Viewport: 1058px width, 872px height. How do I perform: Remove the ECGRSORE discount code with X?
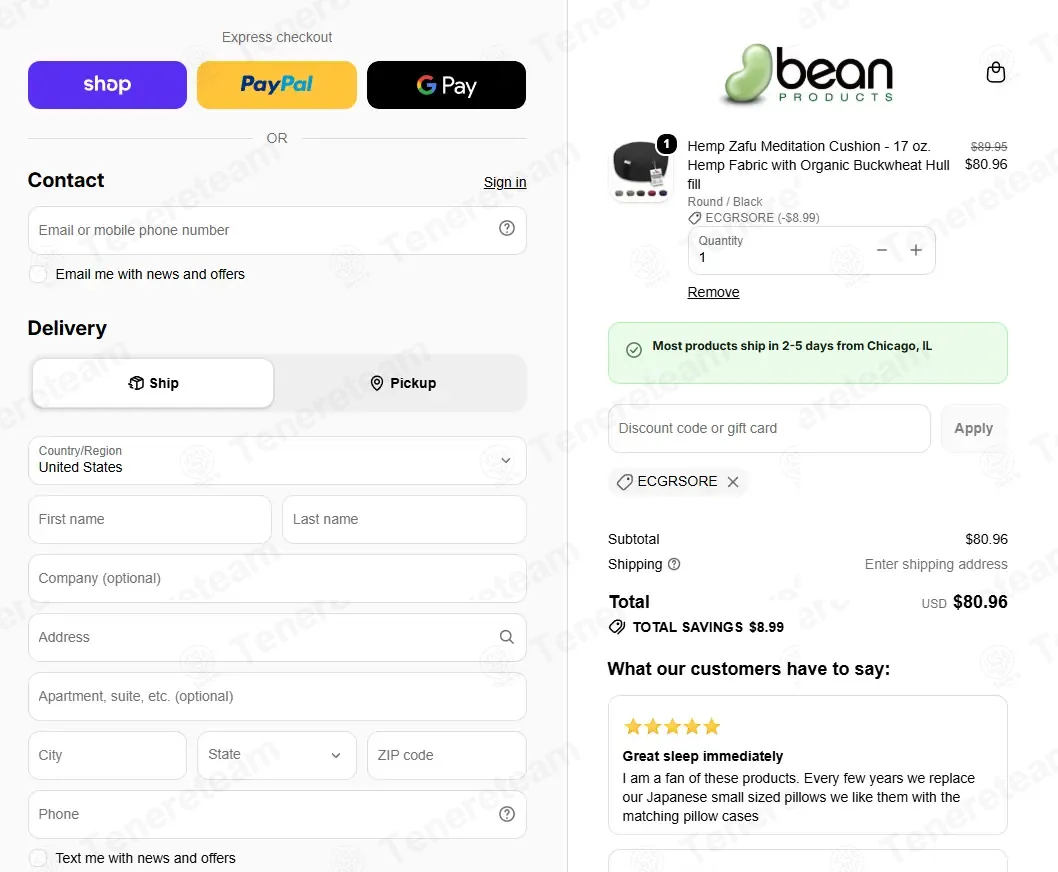733,482
